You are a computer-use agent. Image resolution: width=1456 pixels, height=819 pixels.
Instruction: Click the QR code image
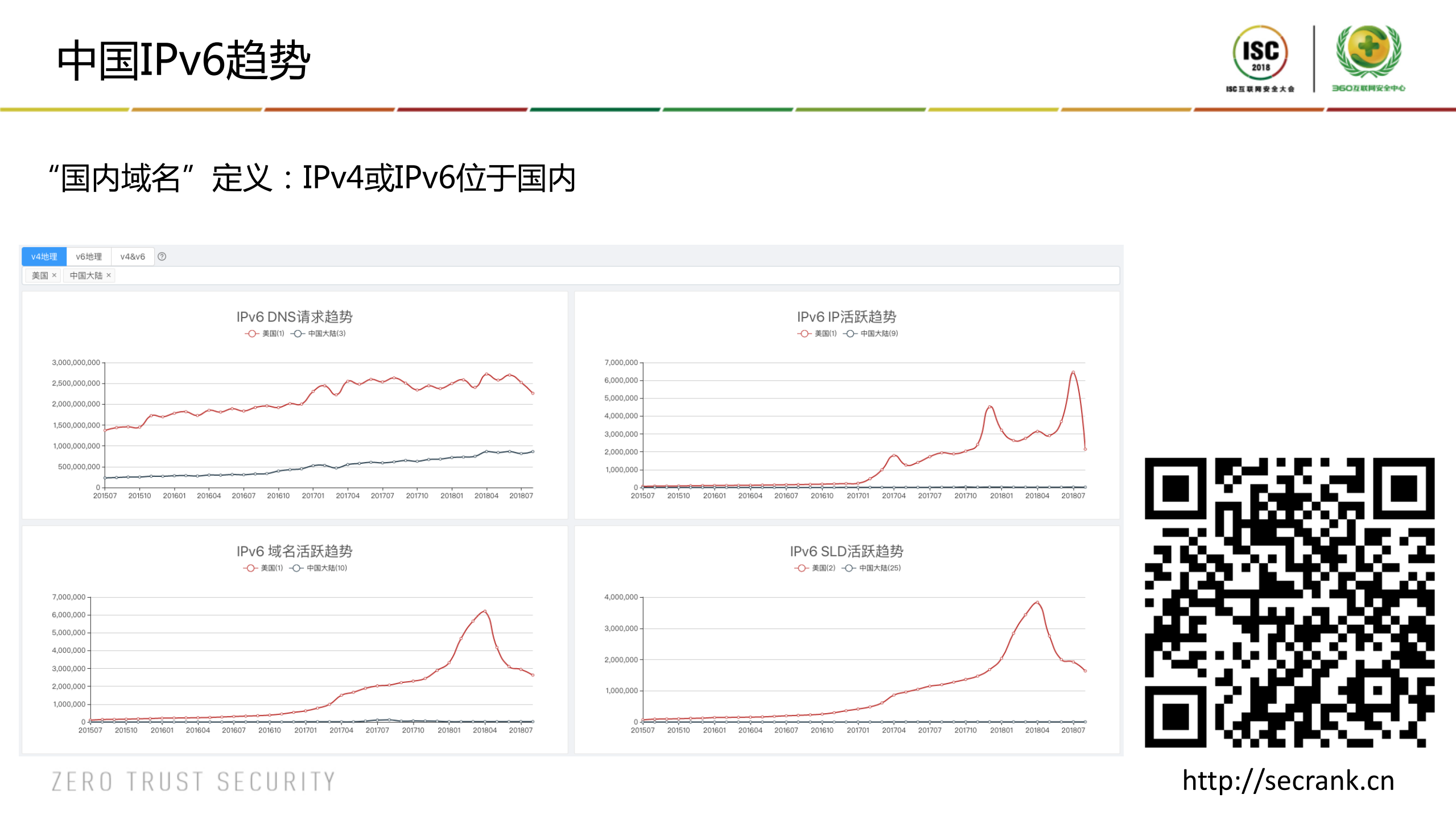(x=1289, y=602)
